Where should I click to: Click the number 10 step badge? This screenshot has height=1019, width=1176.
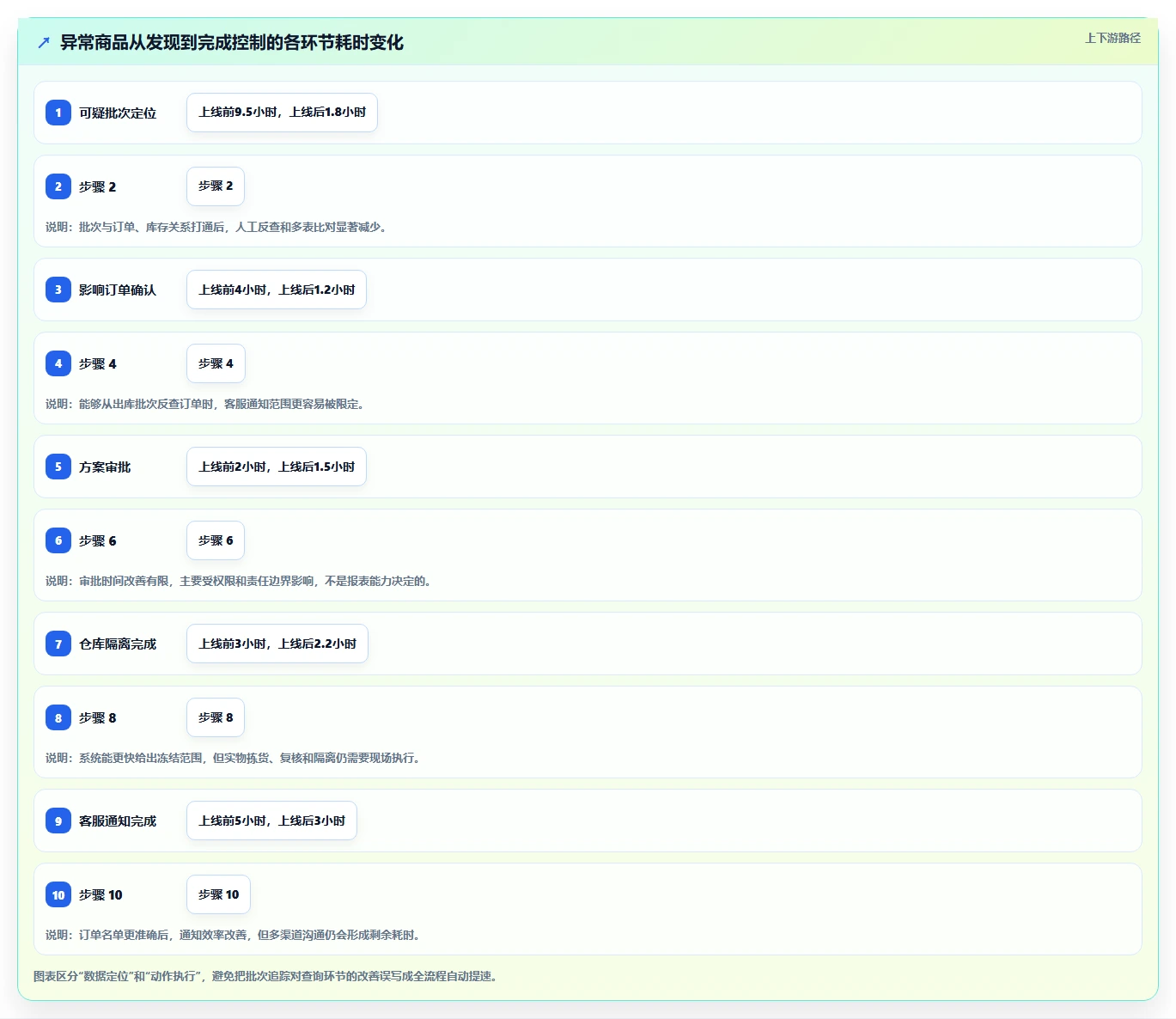tap(58, 894)
